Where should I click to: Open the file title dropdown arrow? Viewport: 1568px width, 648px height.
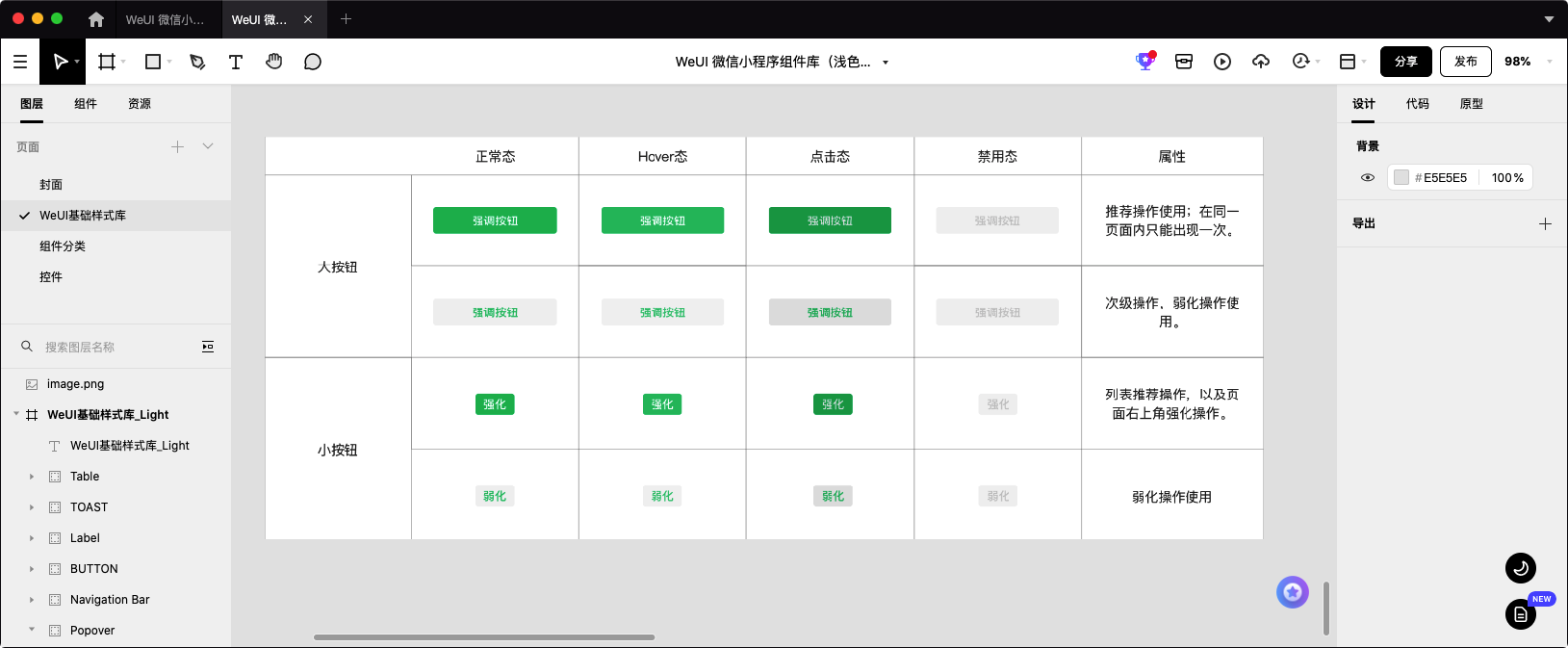coord(886,63)
